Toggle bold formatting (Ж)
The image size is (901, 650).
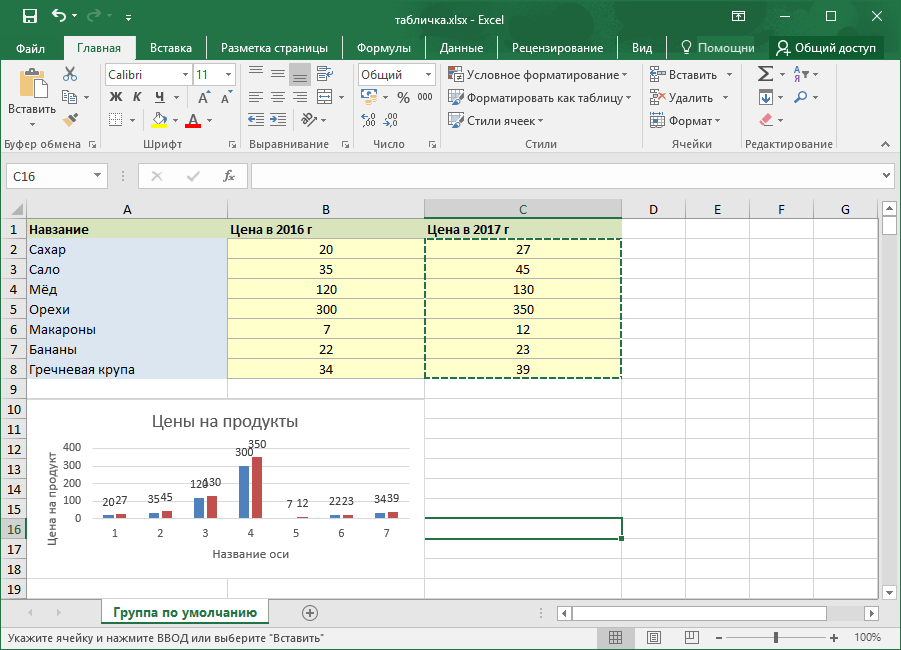pyautogui.click(x=114, y=98)
